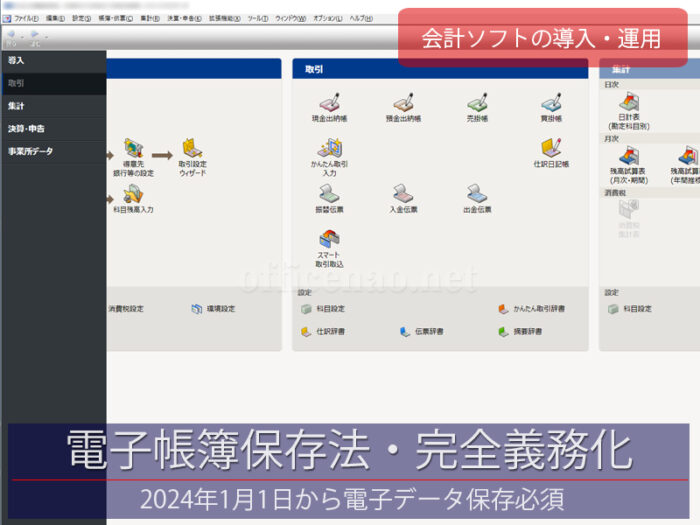Open the 仕訳辞書 journal dictionary
The width and height of the screenshot is (700, 525).
323,331
